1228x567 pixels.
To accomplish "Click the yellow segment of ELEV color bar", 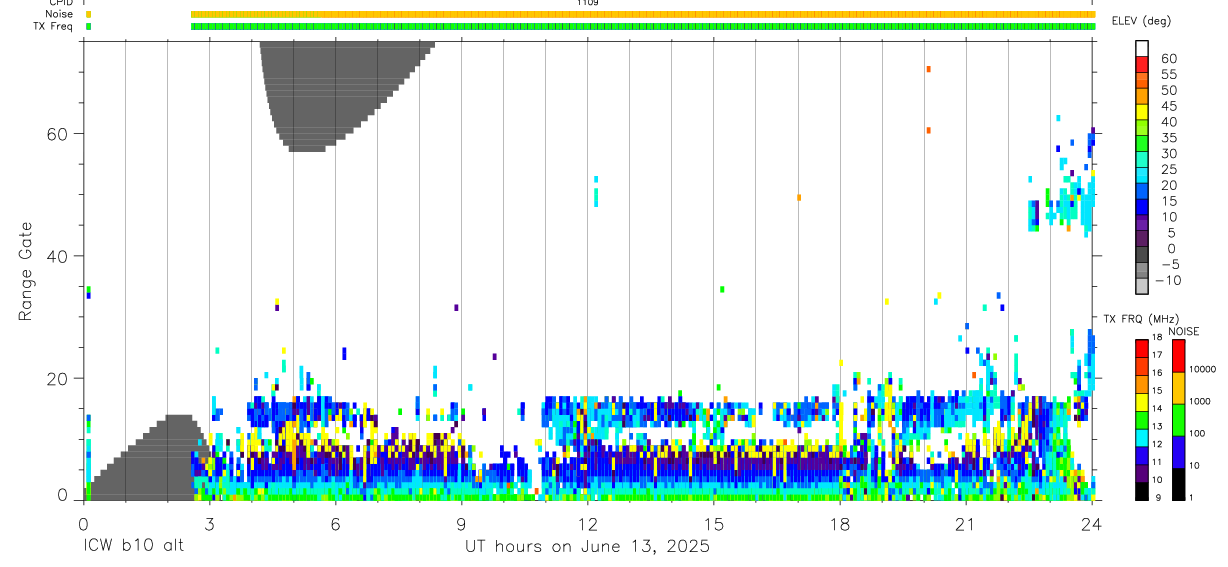I will coord(1143,113).
